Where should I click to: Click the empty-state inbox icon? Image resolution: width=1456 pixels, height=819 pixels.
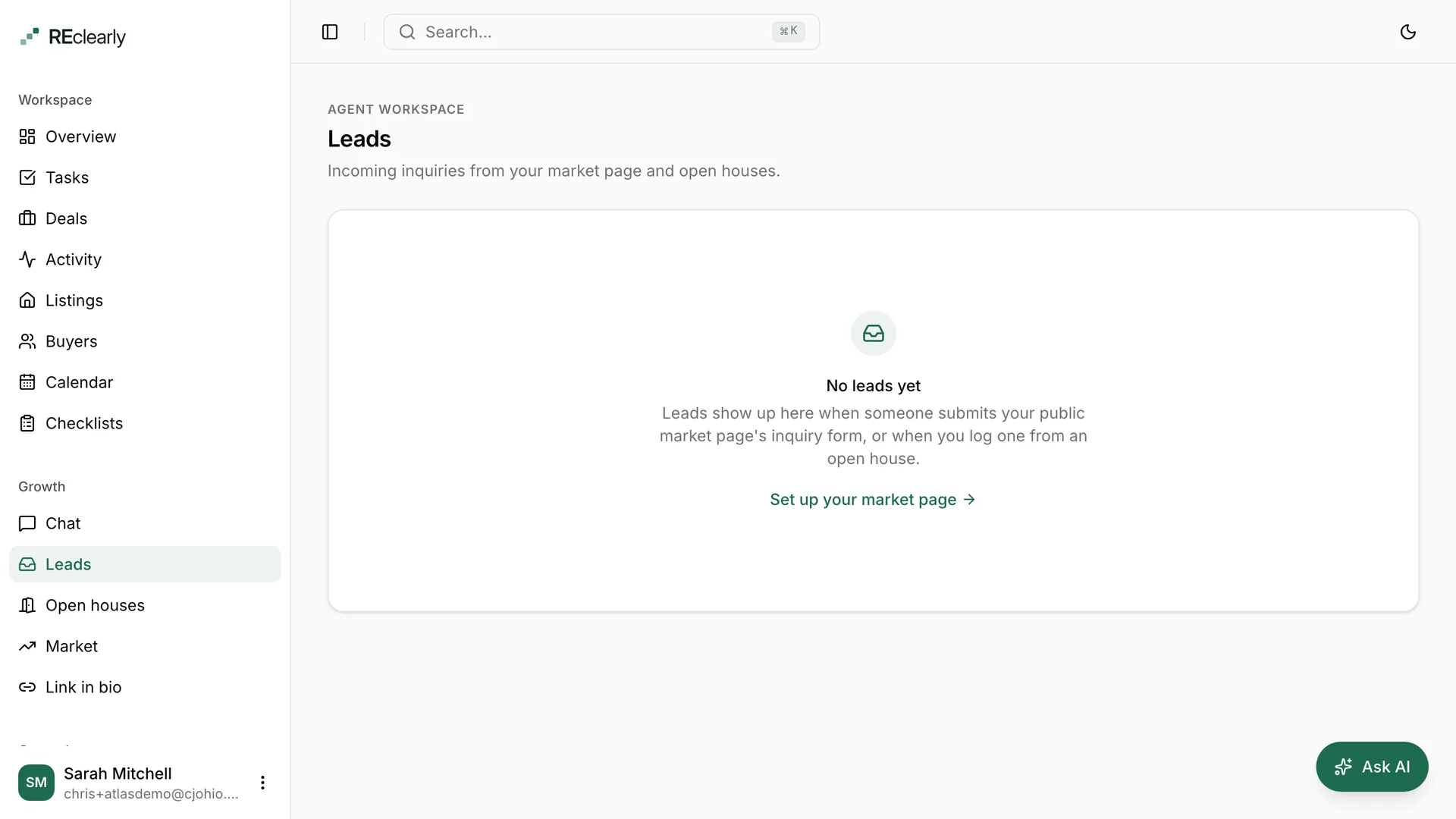874,334
